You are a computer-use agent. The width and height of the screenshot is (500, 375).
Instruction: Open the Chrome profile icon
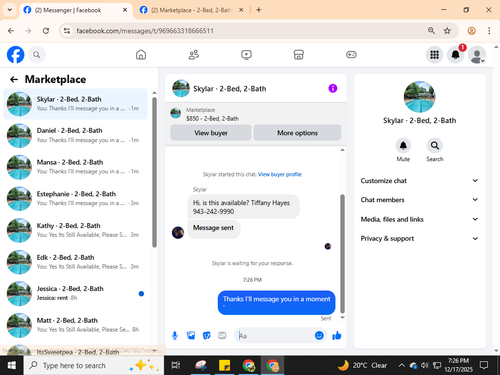coord(472,31)
